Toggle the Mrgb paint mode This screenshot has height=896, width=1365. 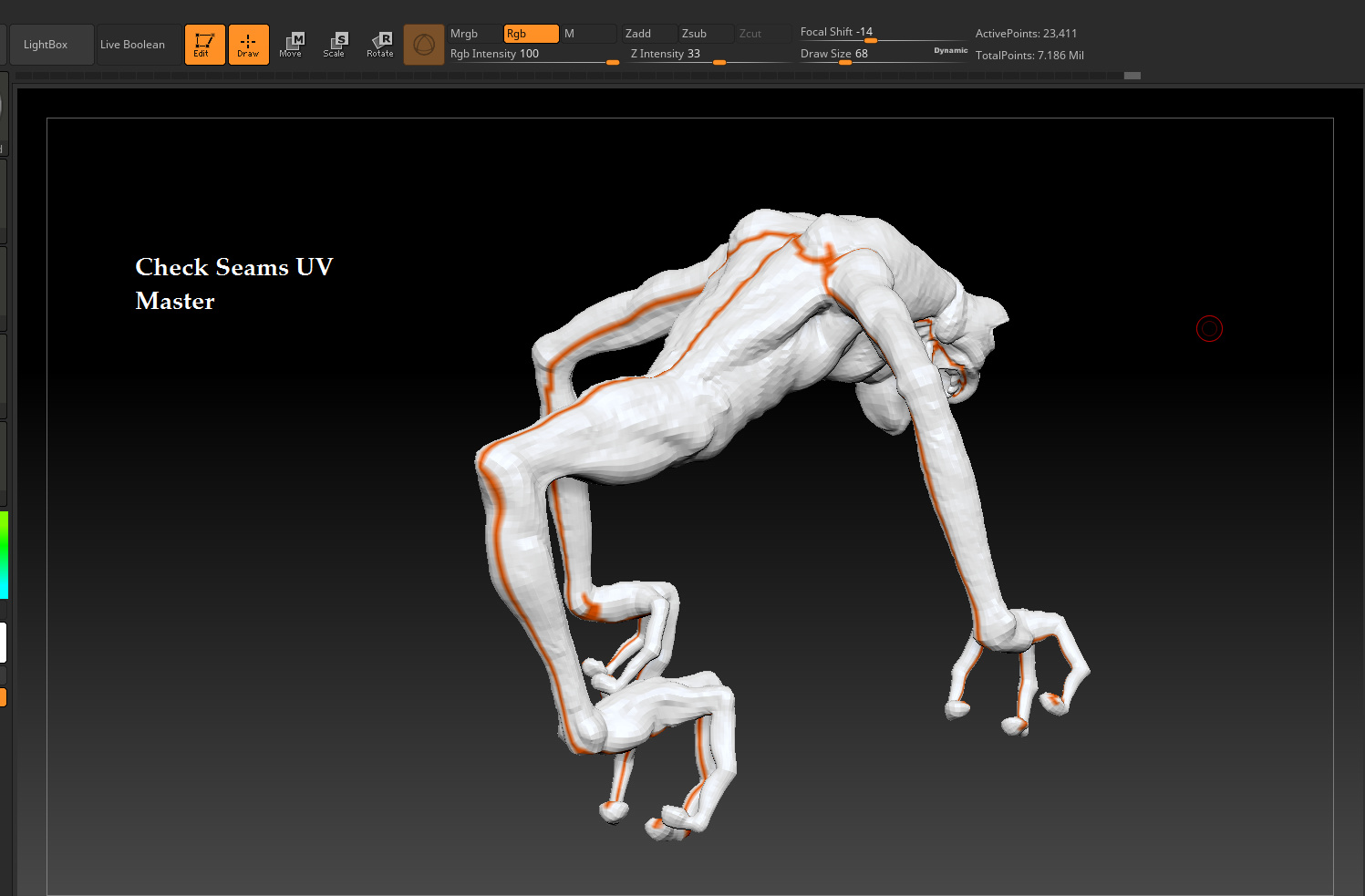coord(474,34)
